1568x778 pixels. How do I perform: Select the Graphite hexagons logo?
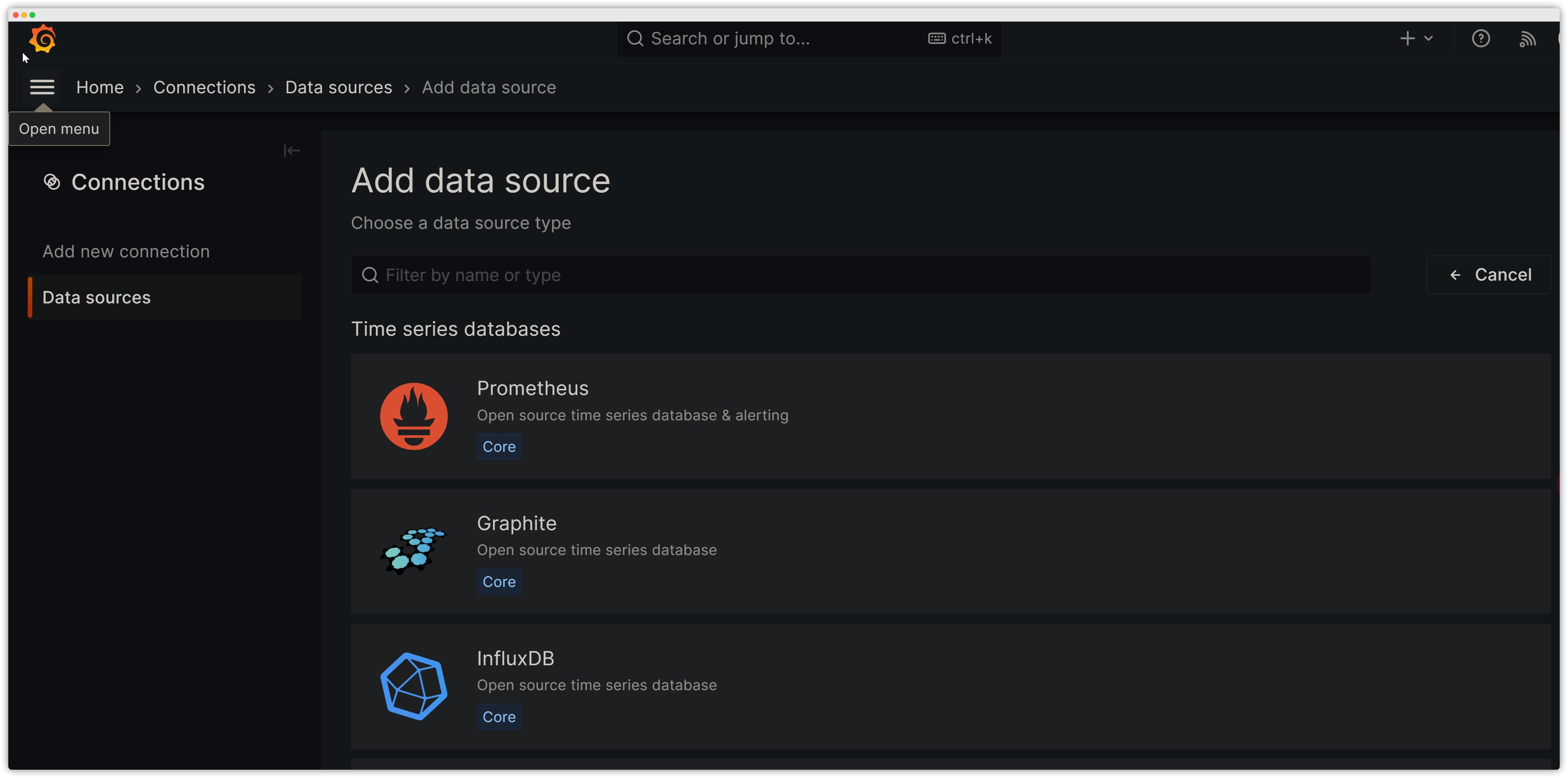(x=413, y=551)
